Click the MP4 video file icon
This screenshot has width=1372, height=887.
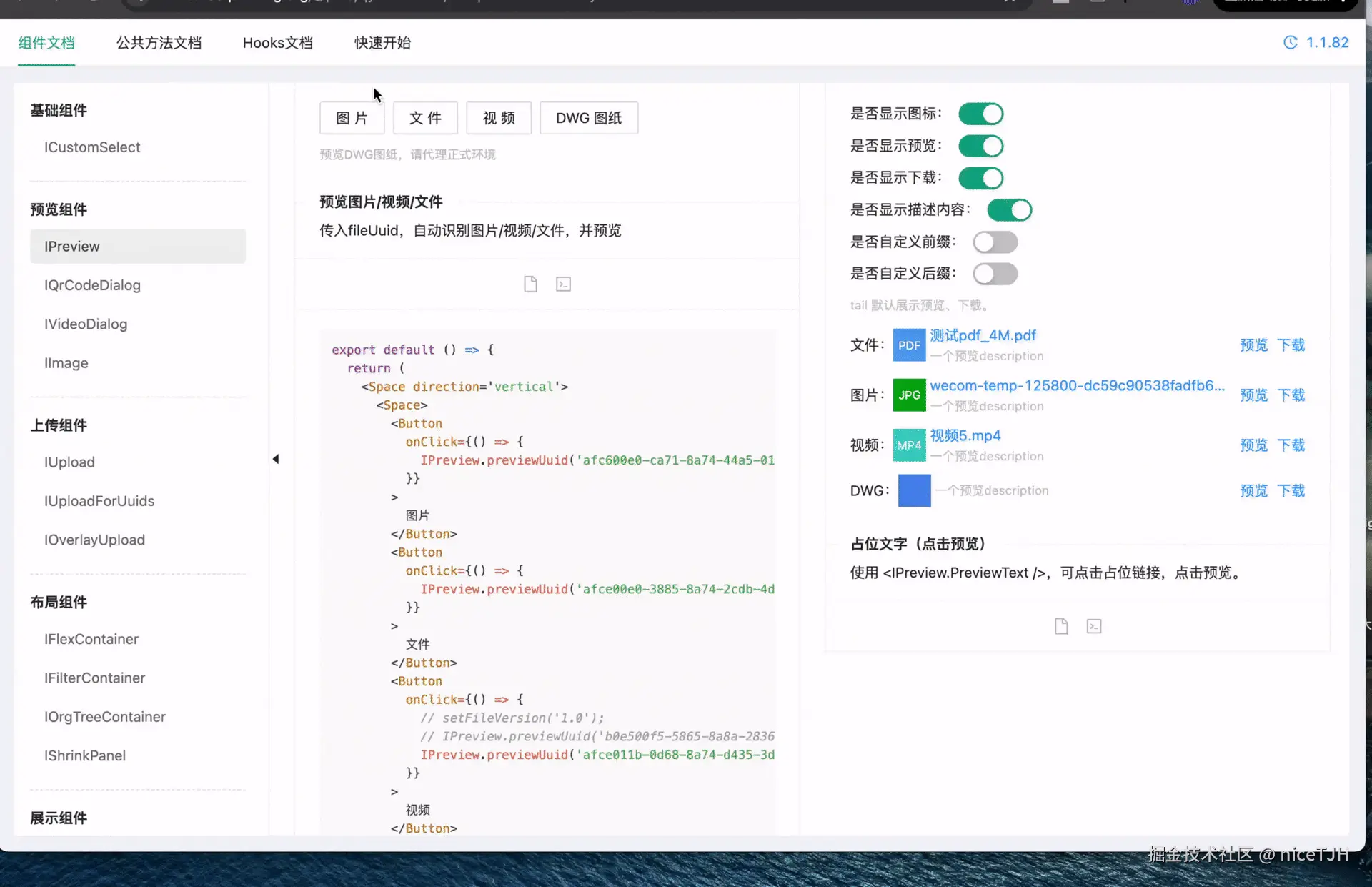point(909,445)
